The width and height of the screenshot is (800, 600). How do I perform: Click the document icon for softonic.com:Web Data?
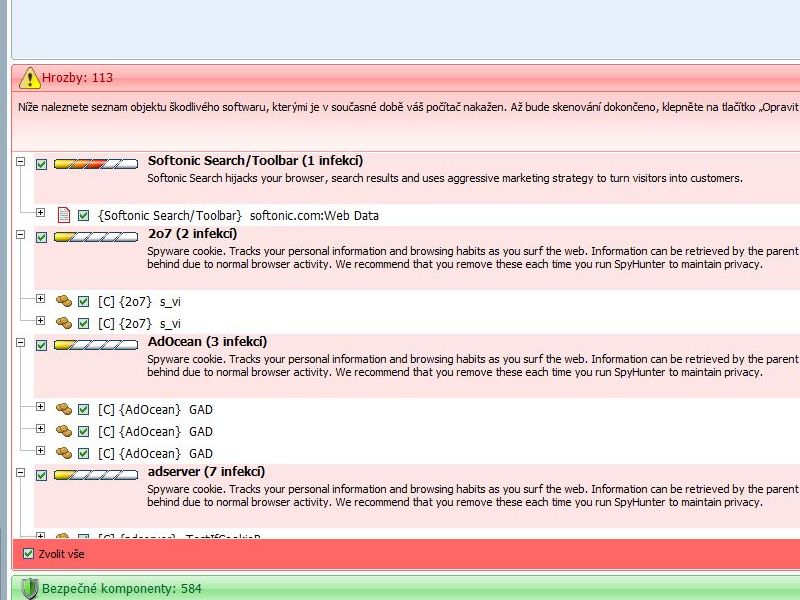pos(64,215)
